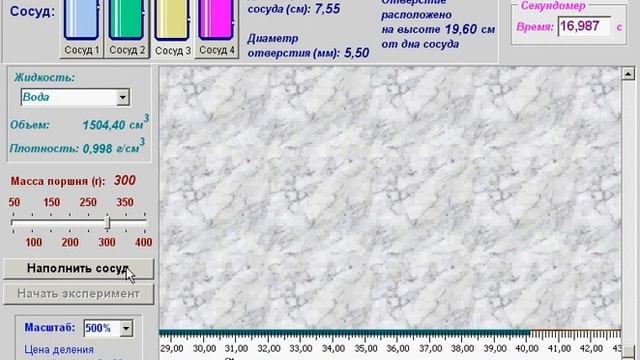Click the 250 label above the mass slider
Image resolution: width=640 pixels, height=360 pixels.
88,202
